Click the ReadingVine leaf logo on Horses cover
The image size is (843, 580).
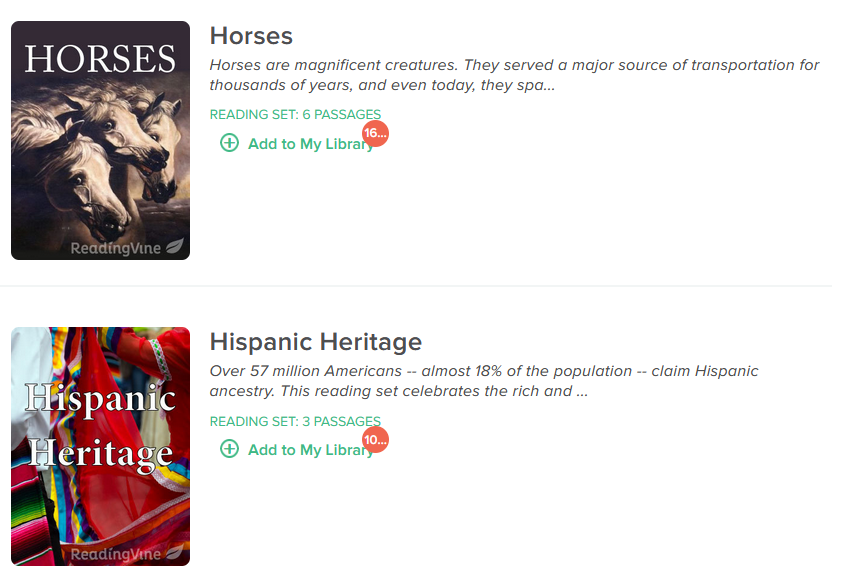click(175, 246)
